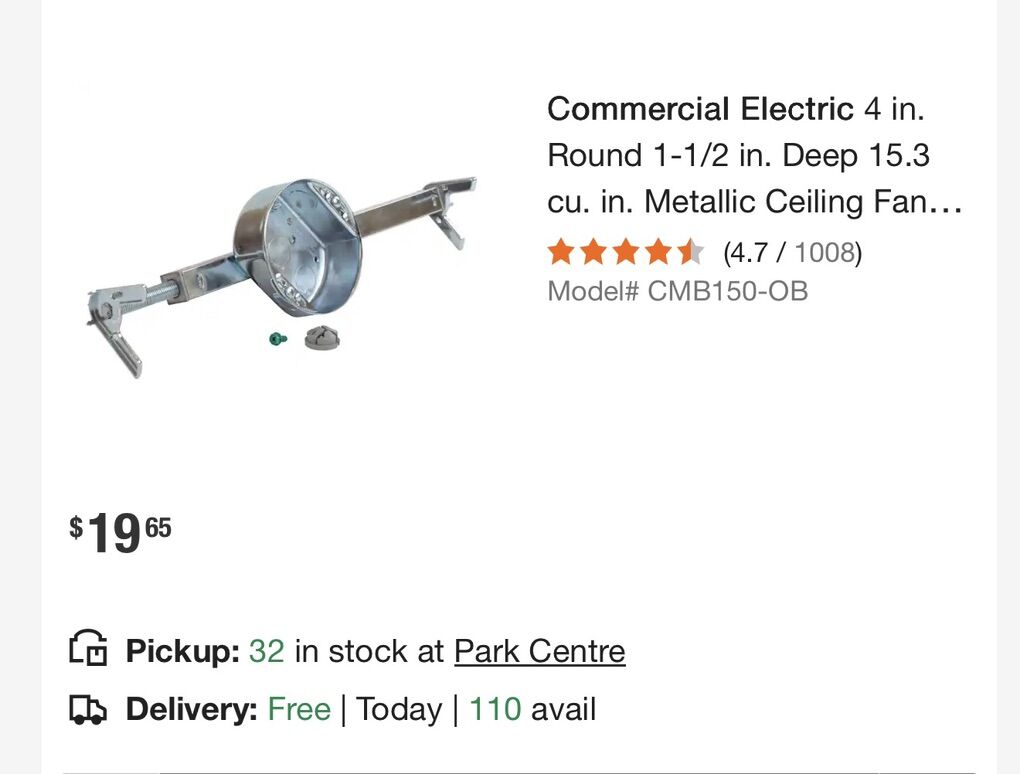Click the half-filled fifth rating star

click(x=690, y=252)
